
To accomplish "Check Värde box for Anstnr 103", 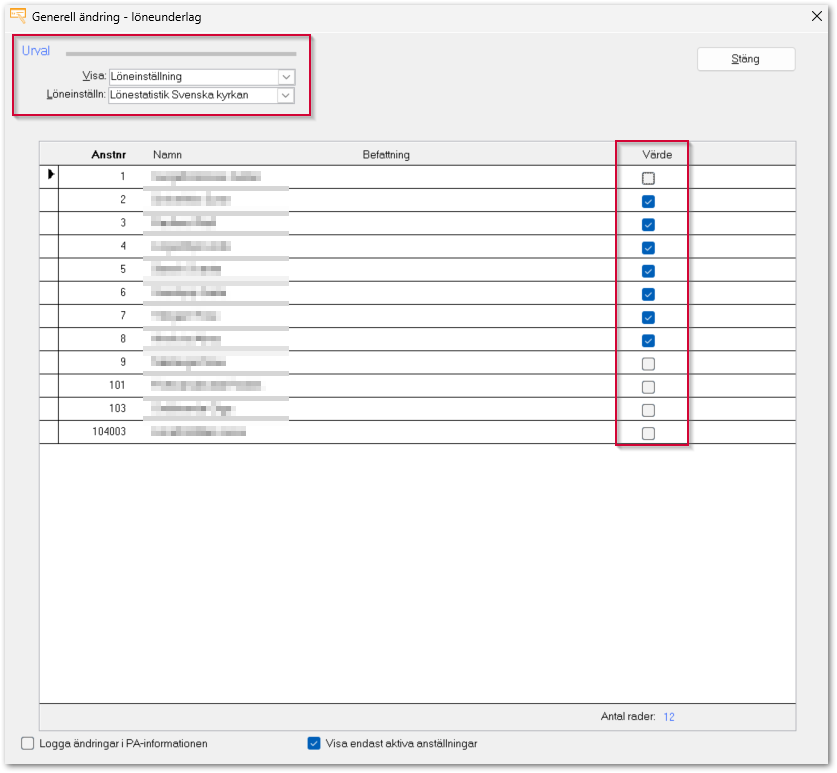I will 648,411.
